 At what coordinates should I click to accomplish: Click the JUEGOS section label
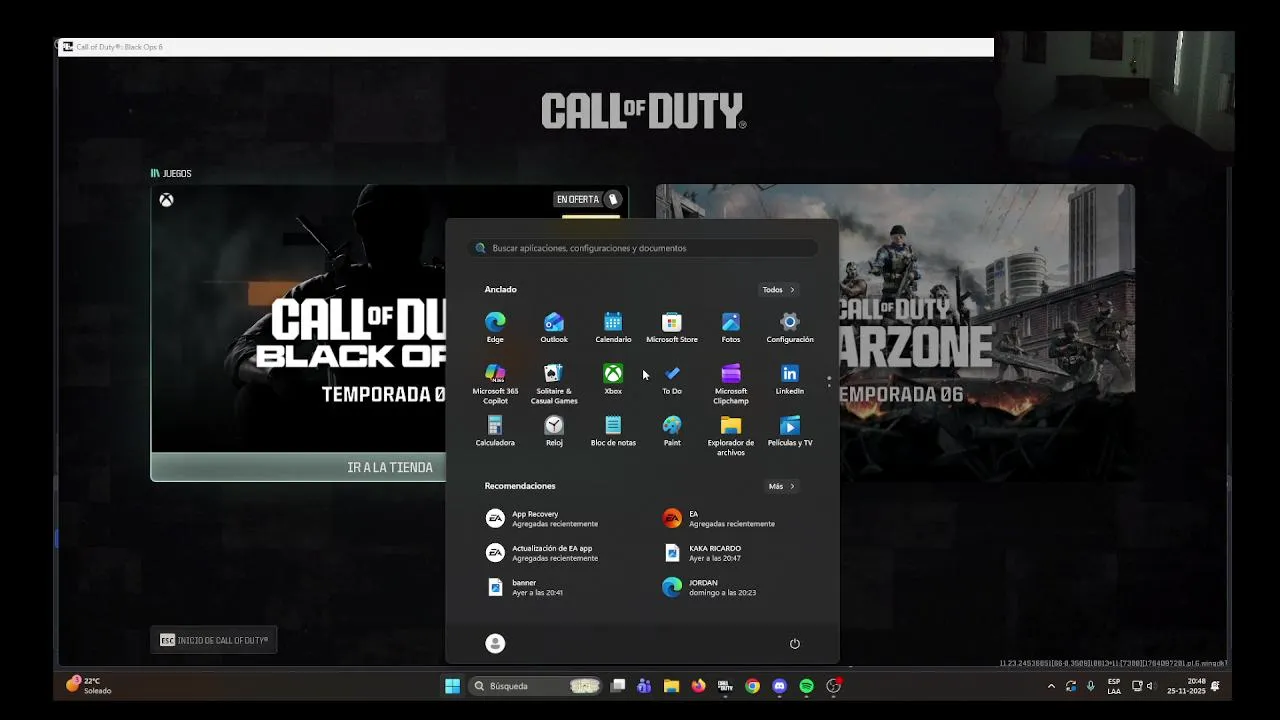click(x=171, y=173)
